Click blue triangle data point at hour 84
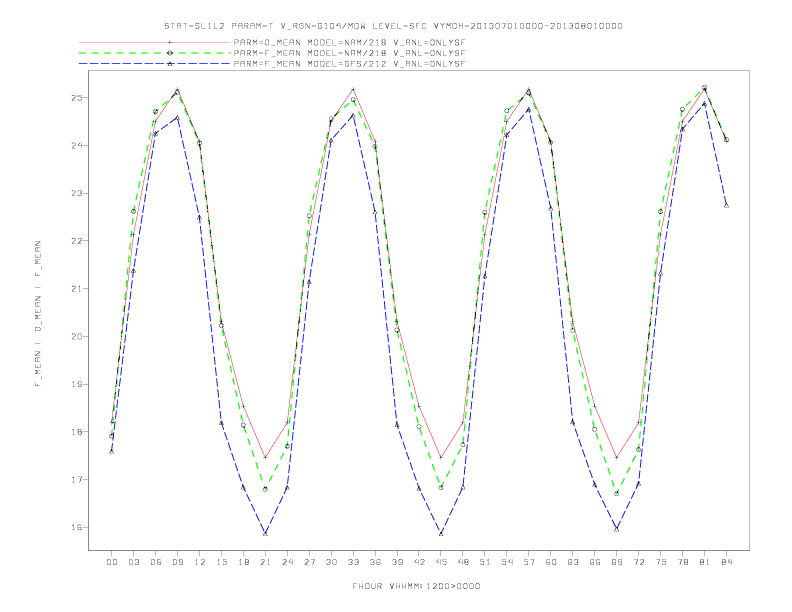 pyautogui.click(x=726, y=205)
